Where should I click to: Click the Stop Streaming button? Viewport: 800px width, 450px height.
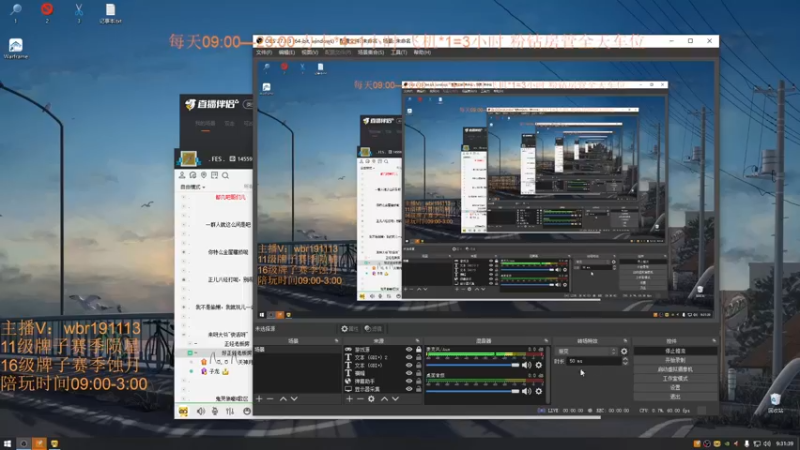(x=675, y=351)
